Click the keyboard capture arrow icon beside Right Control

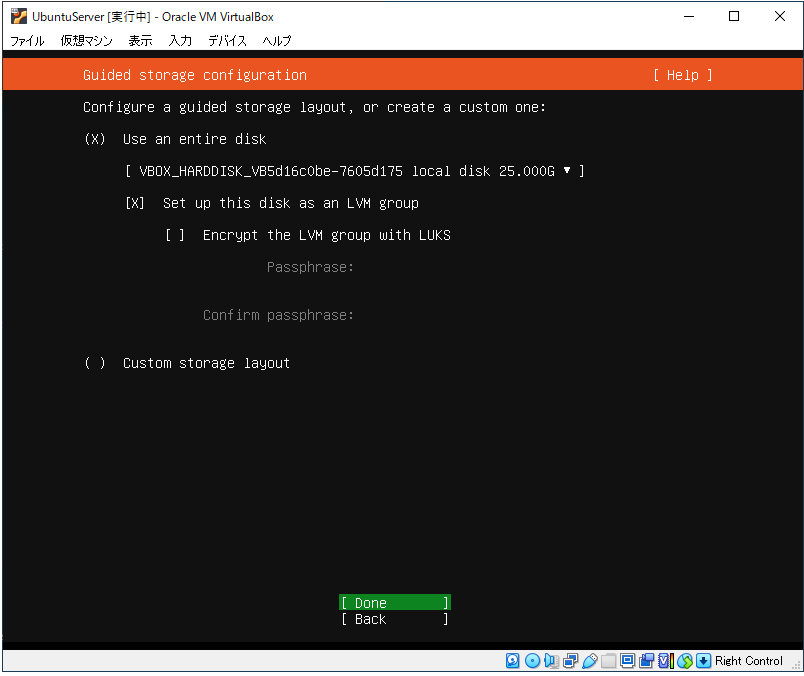pos(704,661)
